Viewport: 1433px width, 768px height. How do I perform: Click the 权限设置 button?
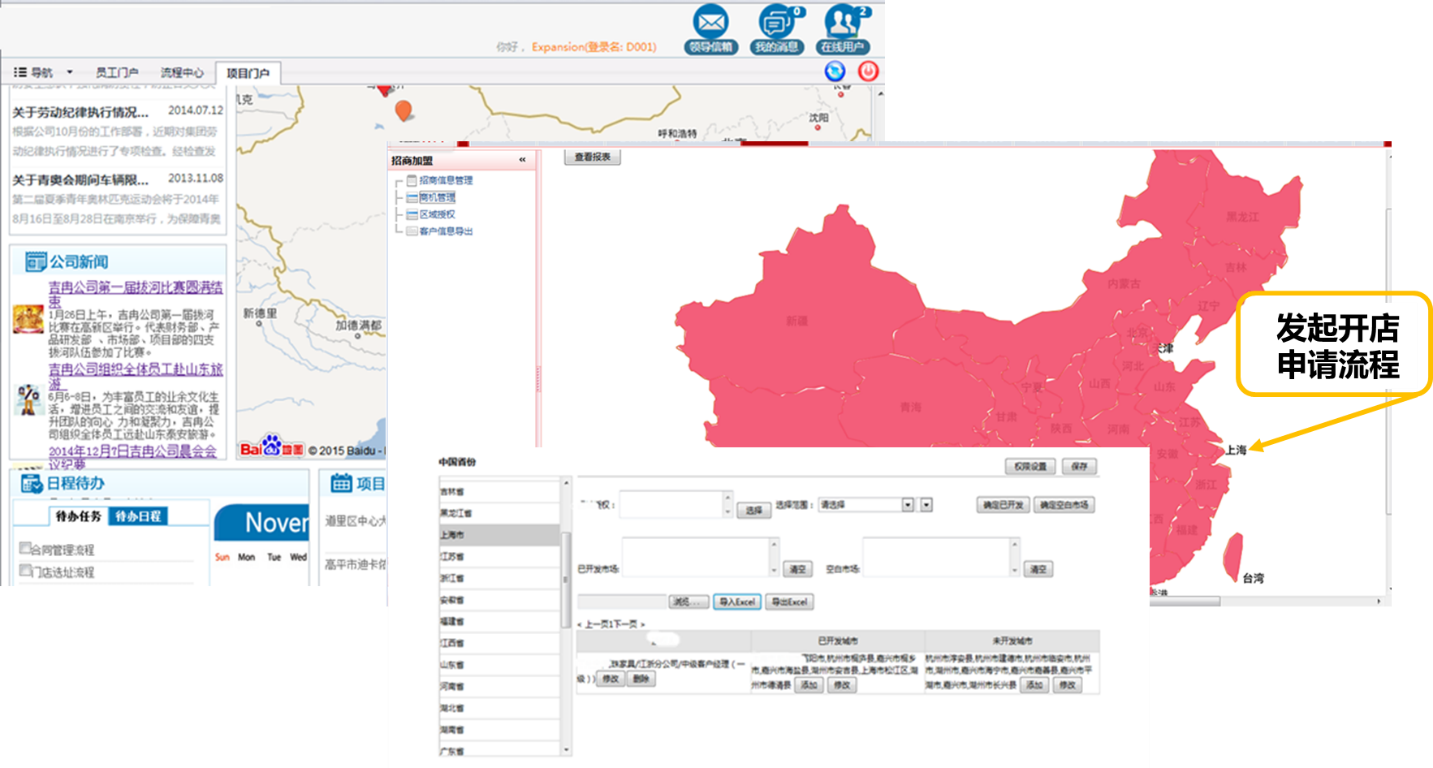coord(1030,466)
